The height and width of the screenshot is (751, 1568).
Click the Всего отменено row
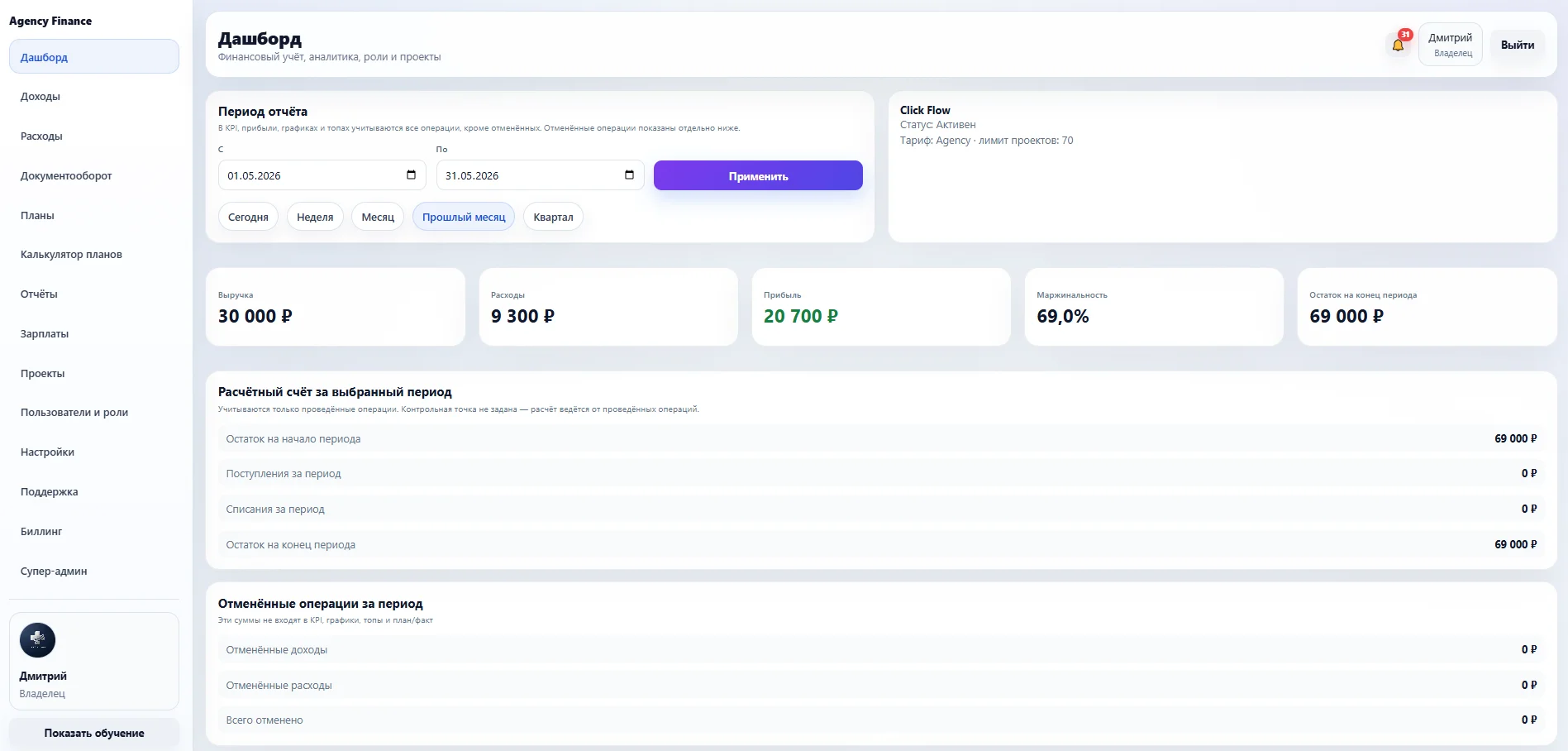[881, 720]
